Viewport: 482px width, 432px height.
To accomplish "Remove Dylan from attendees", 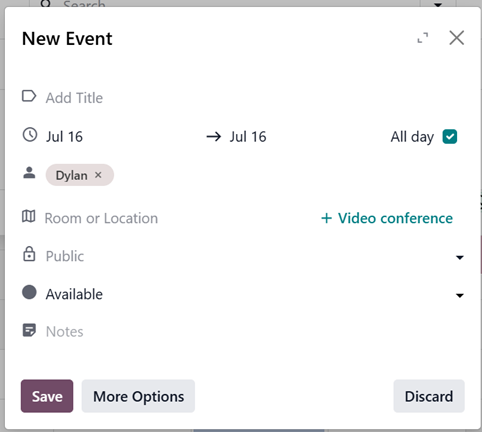I will pos(98,175).
